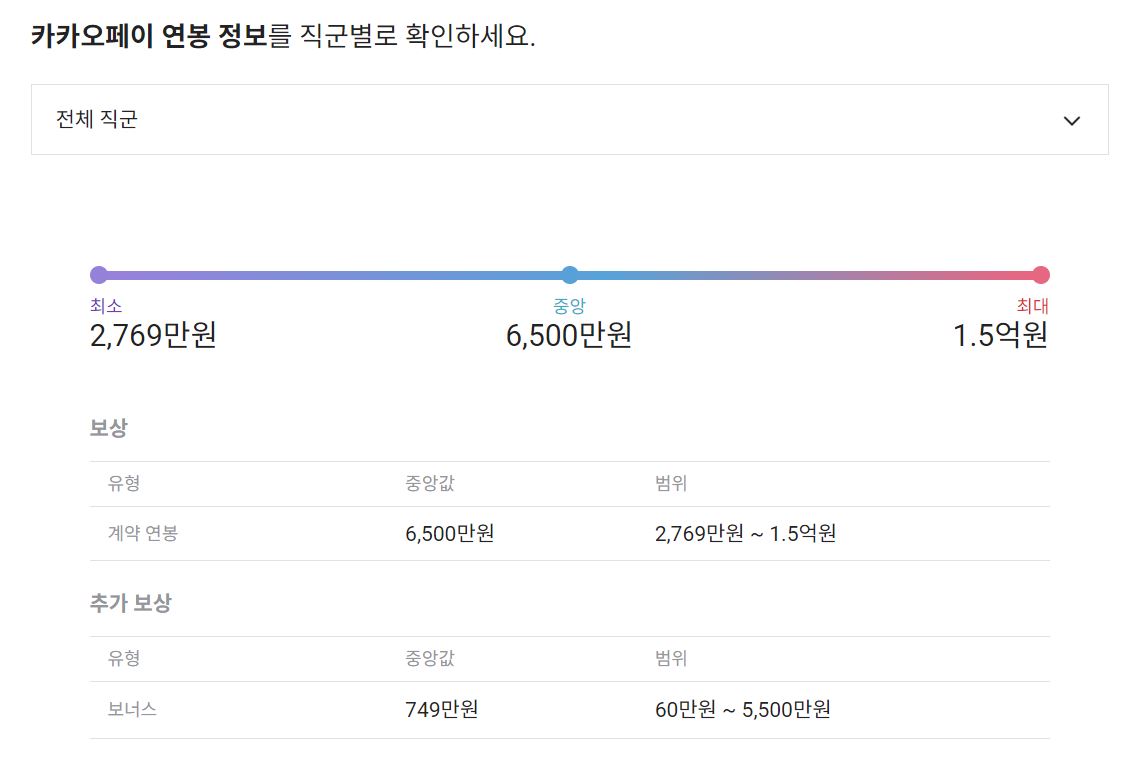Expand the chevron on the job group selector
Screen dimensions: 1129x779
(x=1072, y=120)
